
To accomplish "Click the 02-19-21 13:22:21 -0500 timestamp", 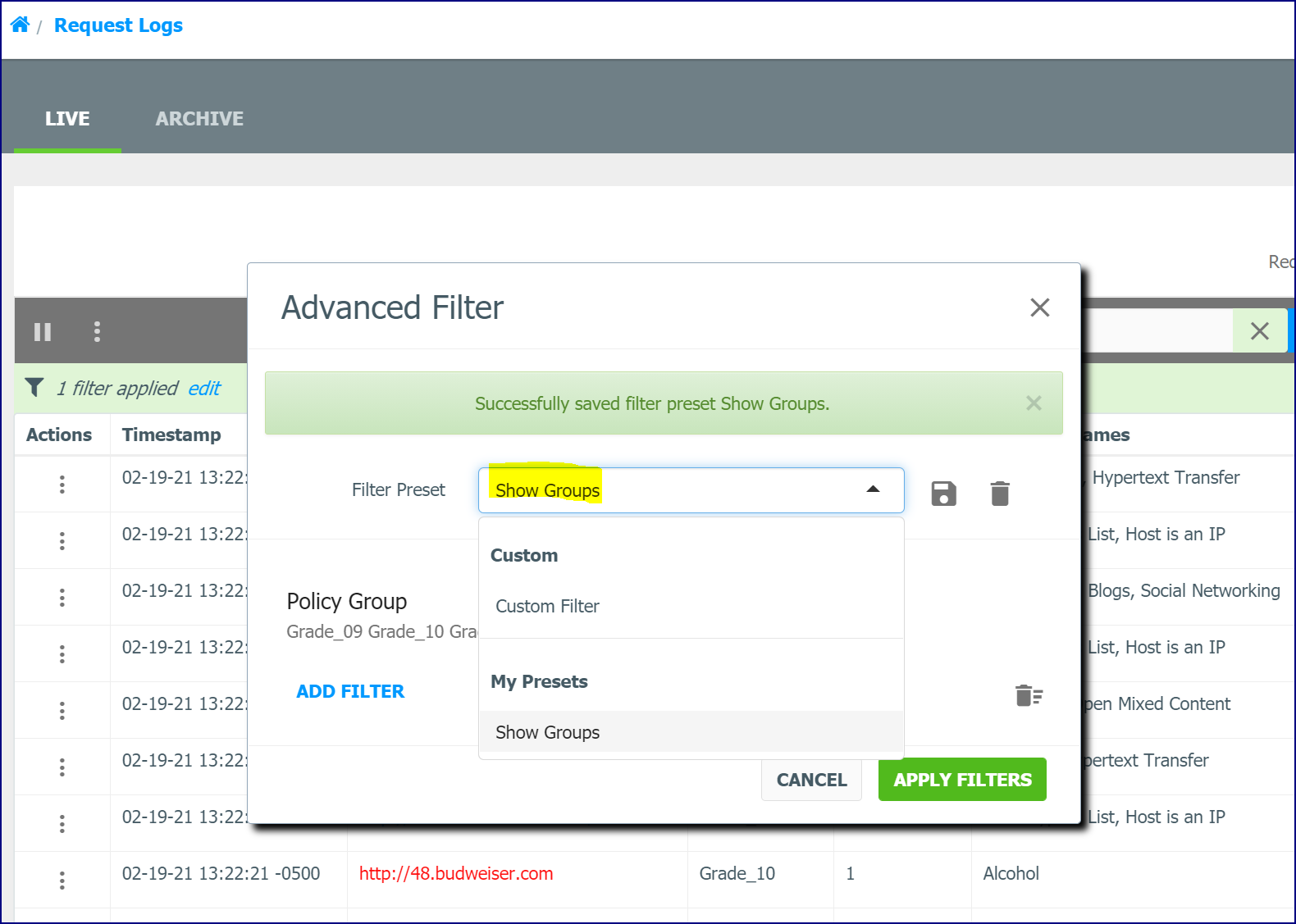I will click(x=221, y=873).
